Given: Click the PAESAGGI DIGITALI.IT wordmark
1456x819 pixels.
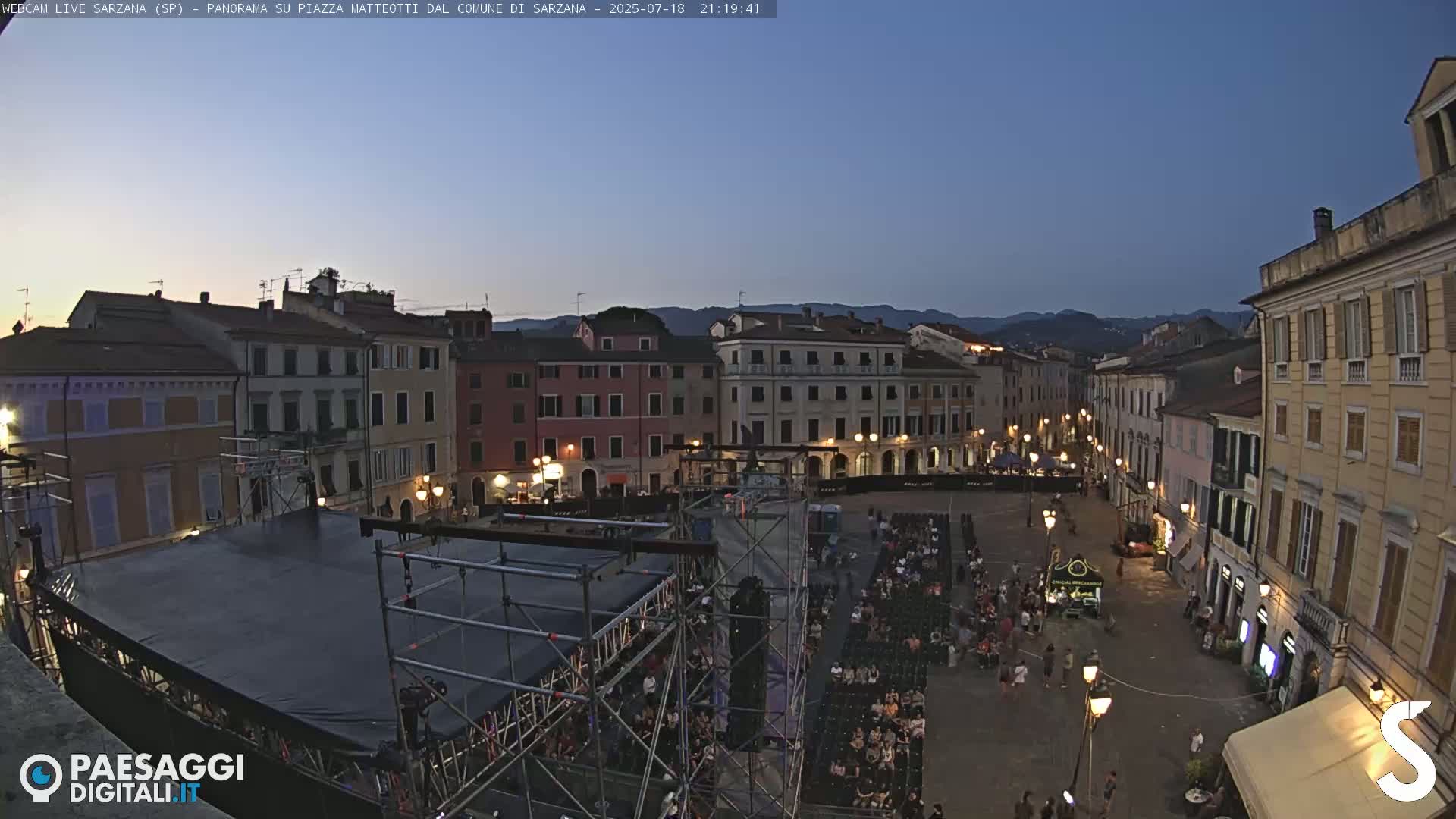Looking at the screenshot, I should tap(157, 778).
